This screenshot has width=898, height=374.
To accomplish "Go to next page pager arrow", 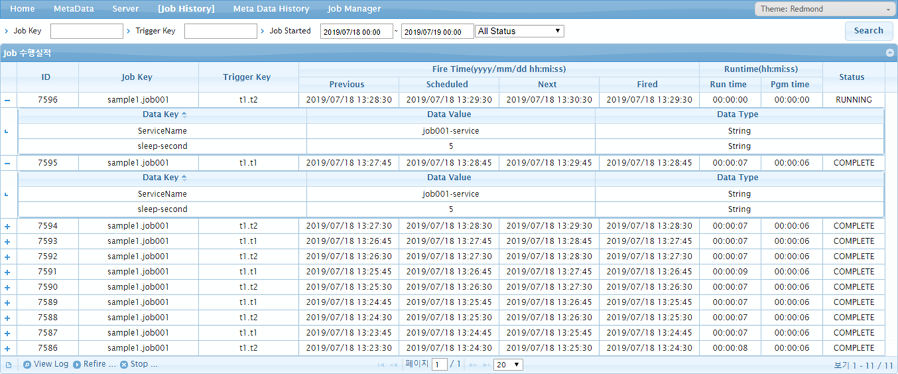I will (473, 365).
